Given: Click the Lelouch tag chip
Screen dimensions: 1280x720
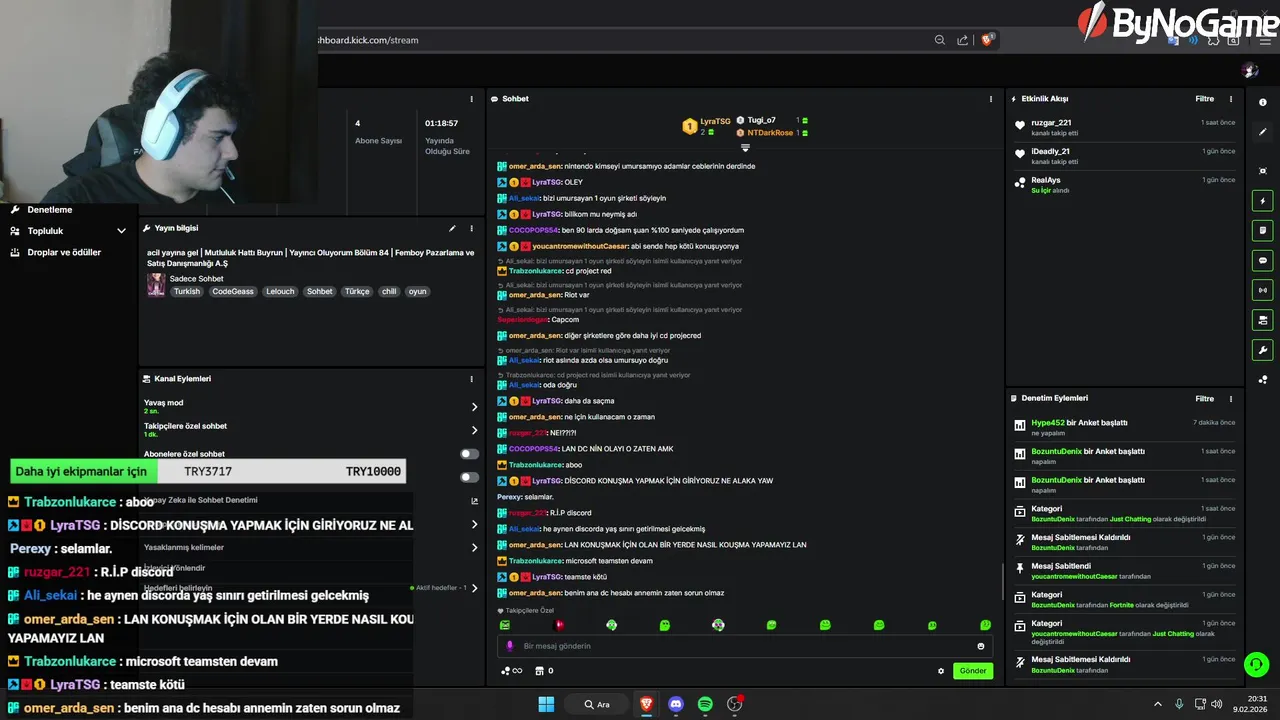Looking at the screenshot, I should coord(280,292).
